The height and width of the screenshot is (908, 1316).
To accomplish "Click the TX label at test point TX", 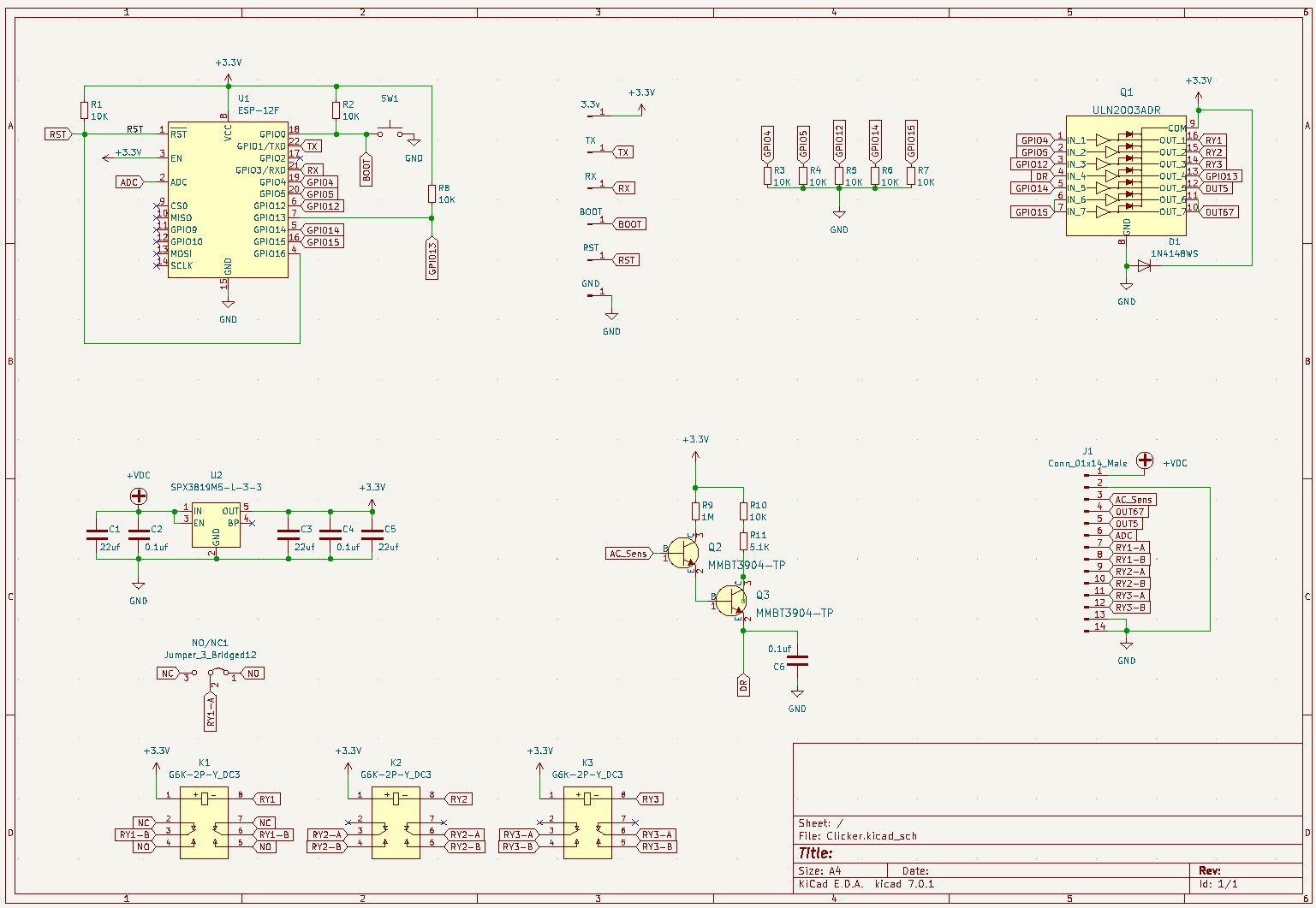I will point(624,152).
